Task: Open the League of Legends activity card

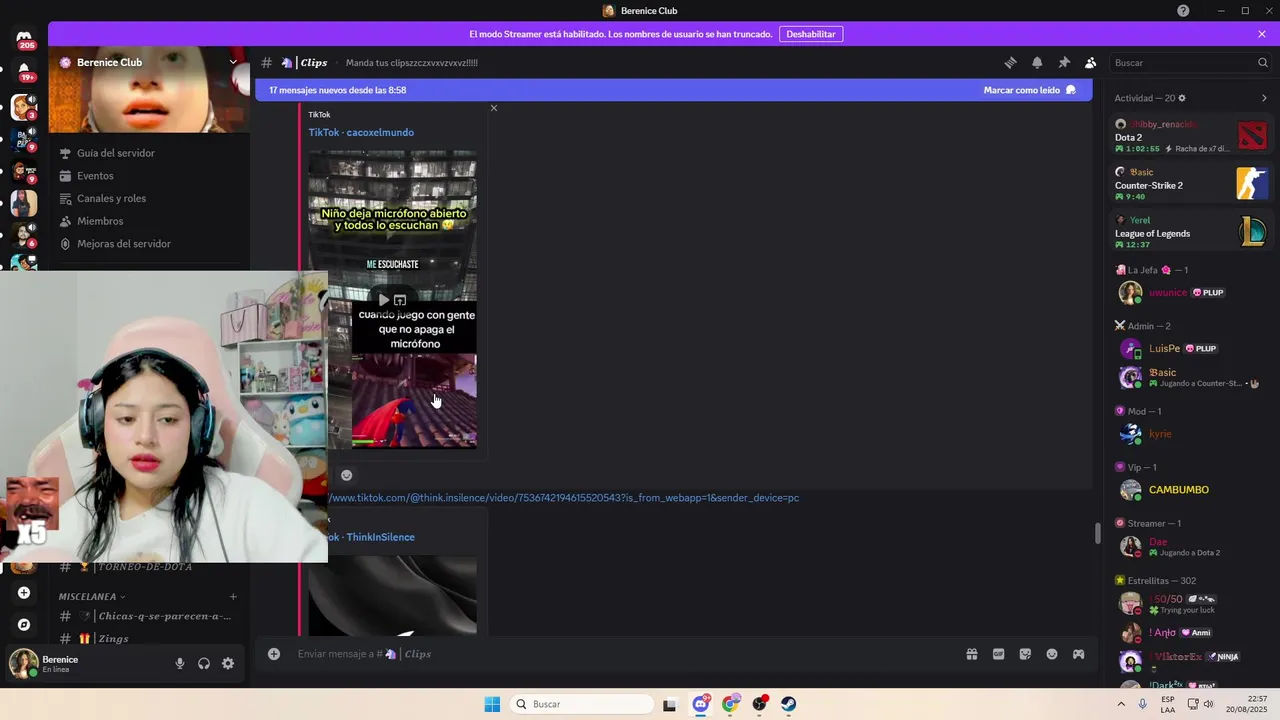Action: (x=1191, y=231)
